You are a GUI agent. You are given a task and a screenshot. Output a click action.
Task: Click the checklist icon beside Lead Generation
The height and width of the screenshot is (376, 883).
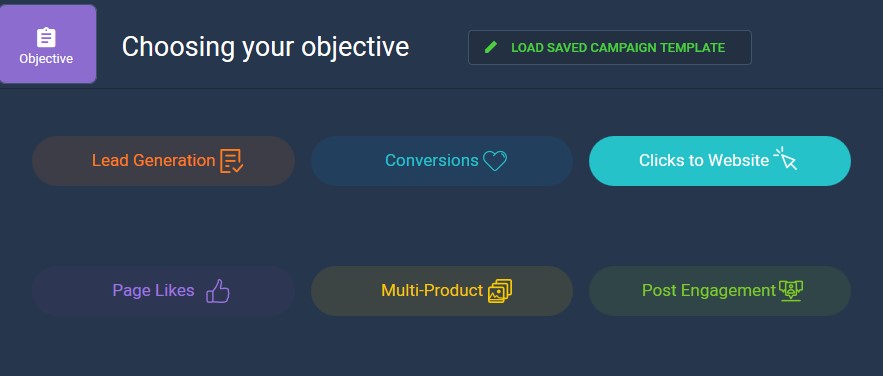coord(231,161)
